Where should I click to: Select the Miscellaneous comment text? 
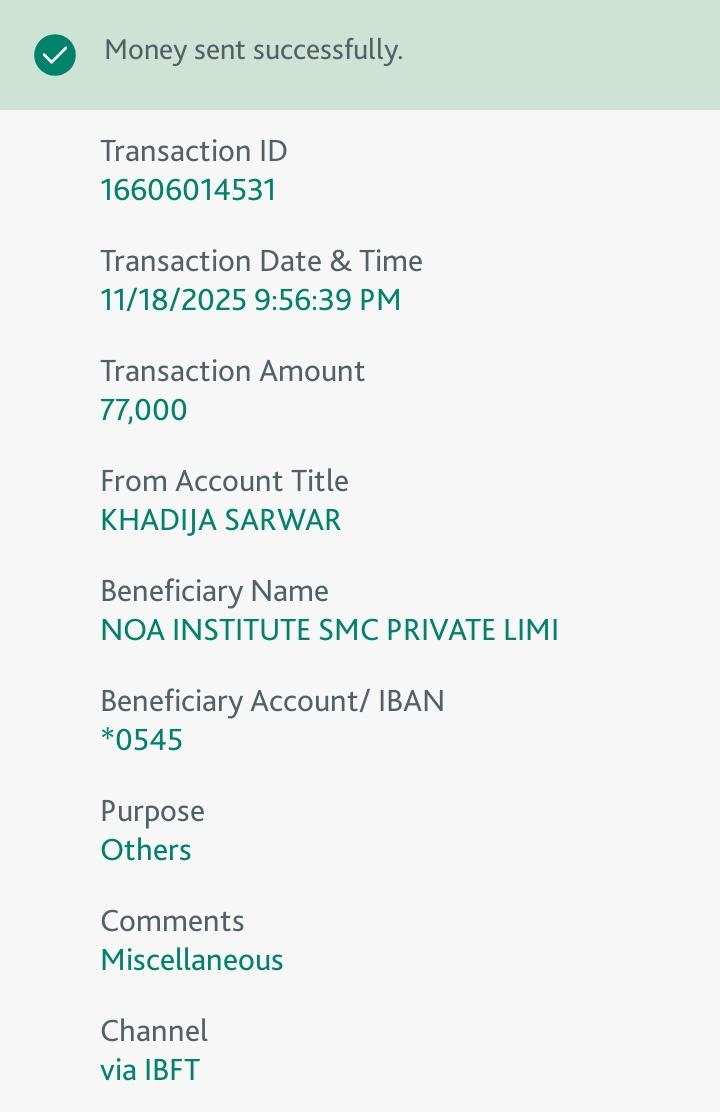(192, 960)
